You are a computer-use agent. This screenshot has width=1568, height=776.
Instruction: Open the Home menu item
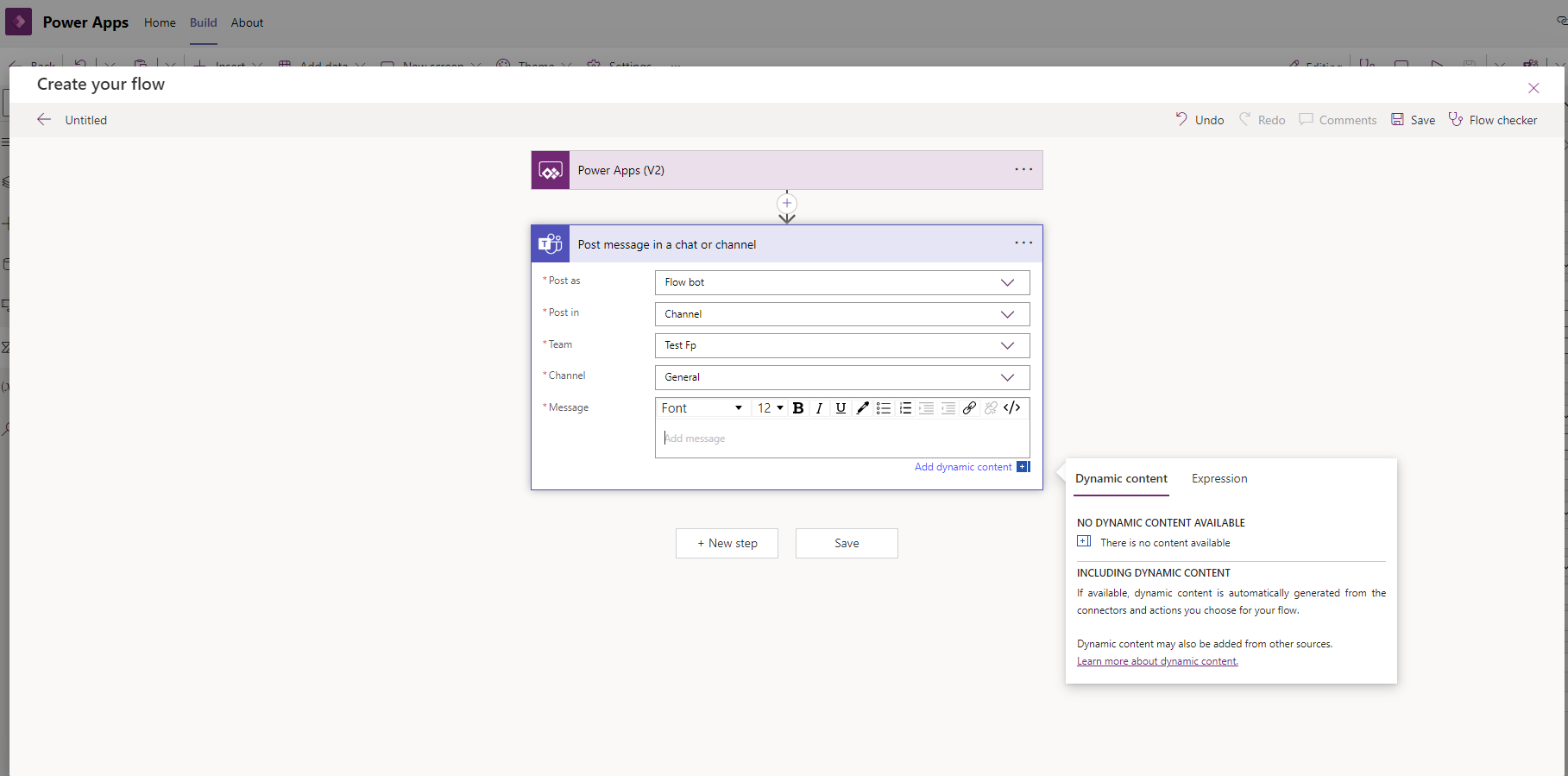click(x=160, y=22)
